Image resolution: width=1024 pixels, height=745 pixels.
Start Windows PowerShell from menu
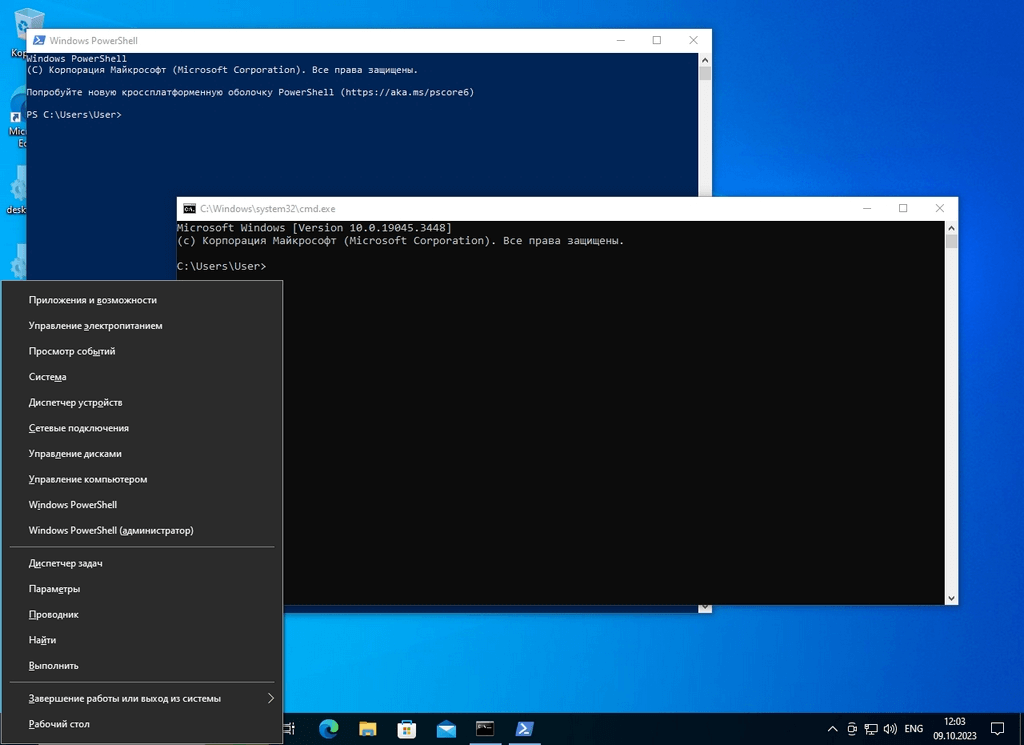click(x=142, y=505)
